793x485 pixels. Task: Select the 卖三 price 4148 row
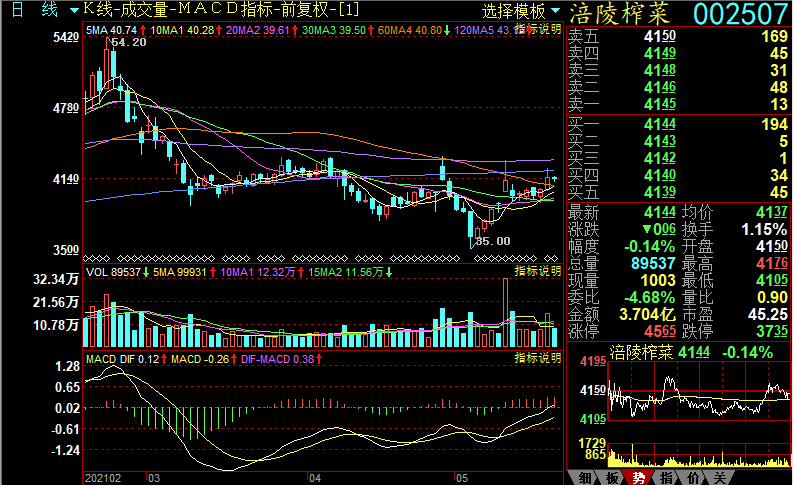[678, 70]
